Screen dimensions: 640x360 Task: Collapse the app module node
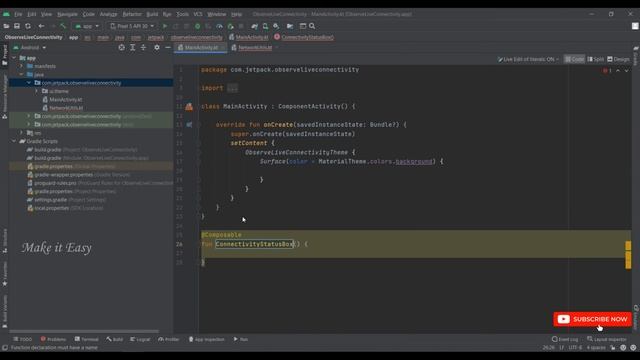(14, 58)
